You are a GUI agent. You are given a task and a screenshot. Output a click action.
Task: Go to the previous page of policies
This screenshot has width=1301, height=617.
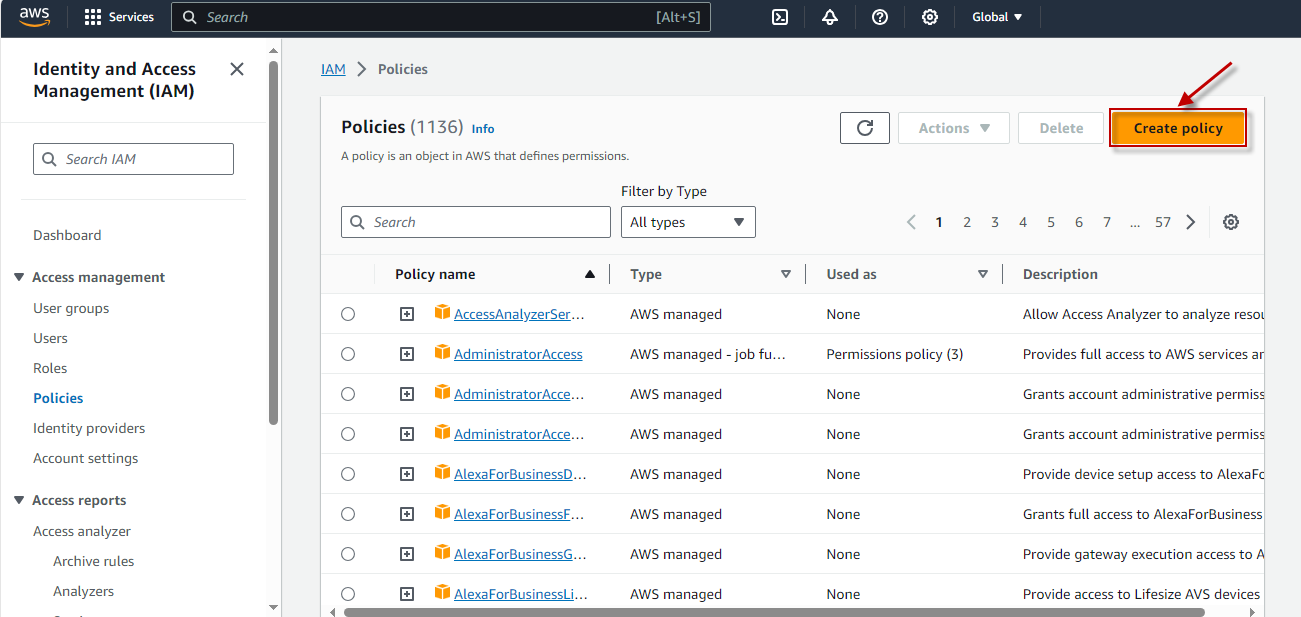[x=911, y=222]
